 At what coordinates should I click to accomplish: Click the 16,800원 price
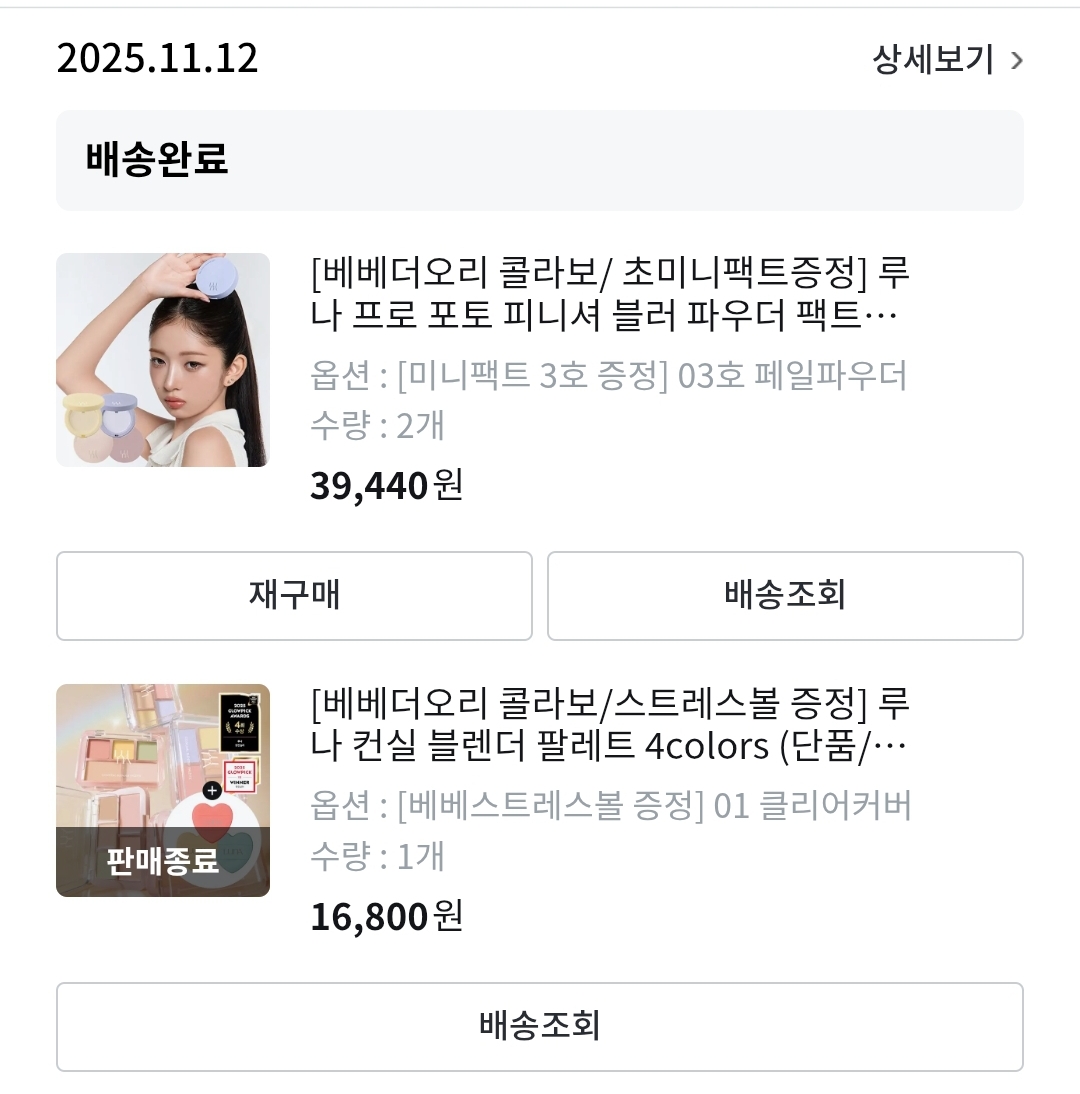point(386,916)
